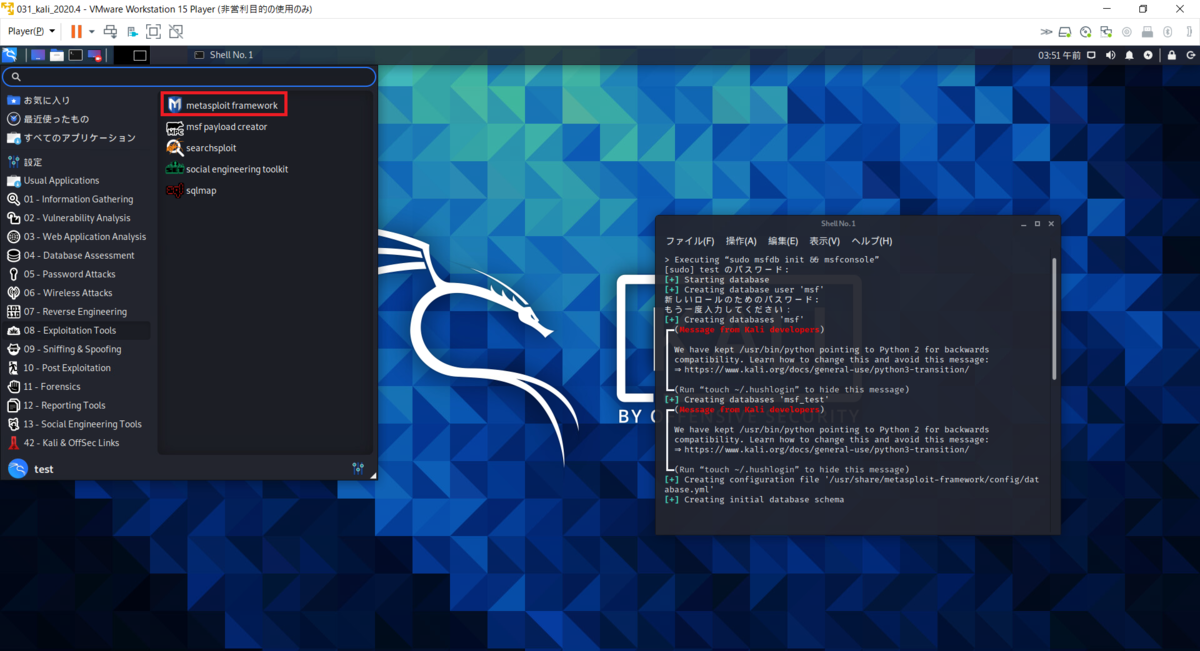1200x651 pixels.
Task: Open 12 - Reporting Tools category
Action: 78,405
